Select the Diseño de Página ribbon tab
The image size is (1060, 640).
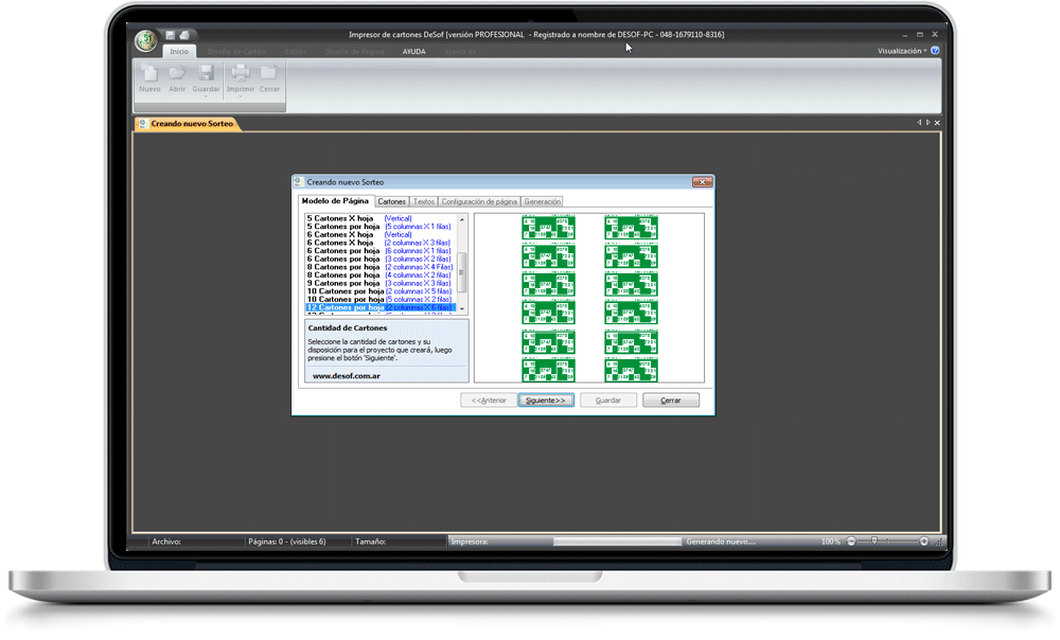tap(354, 51)
